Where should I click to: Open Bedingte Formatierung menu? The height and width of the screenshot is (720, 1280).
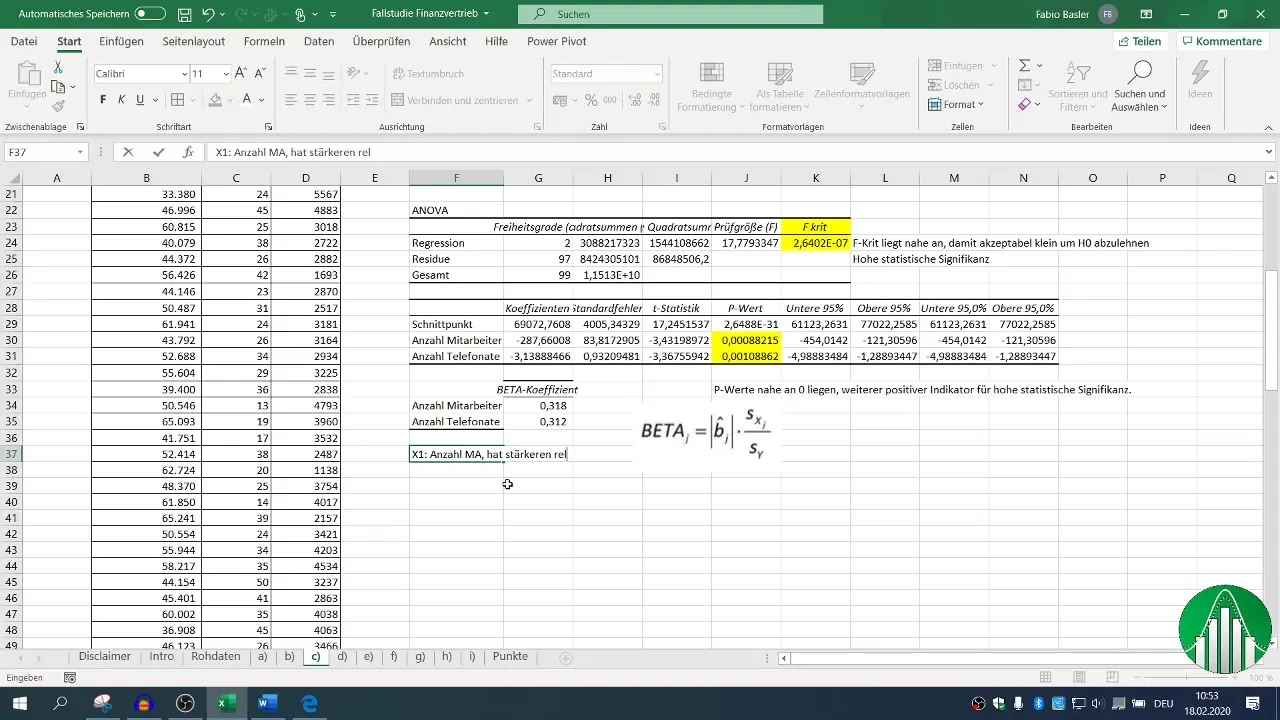pyautogui.click(x=711, y=87)
